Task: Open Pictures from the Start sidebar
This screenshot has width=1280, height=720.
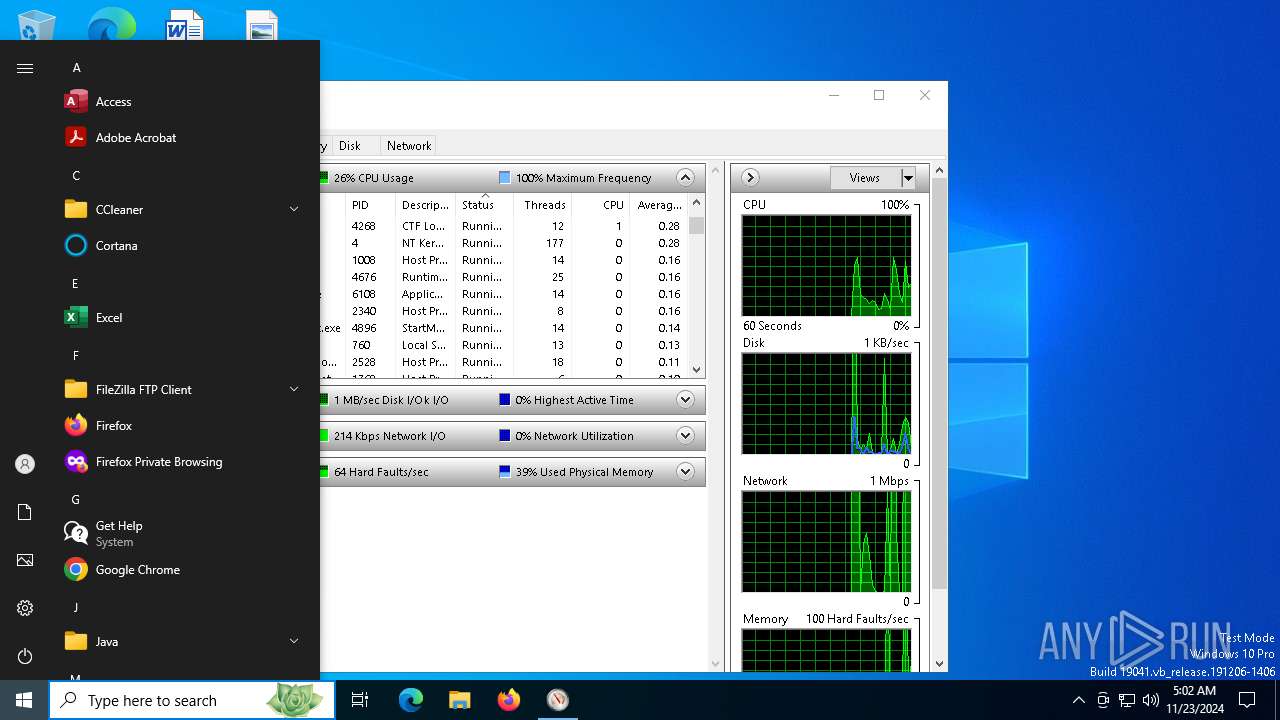Action: click(25, 560)
